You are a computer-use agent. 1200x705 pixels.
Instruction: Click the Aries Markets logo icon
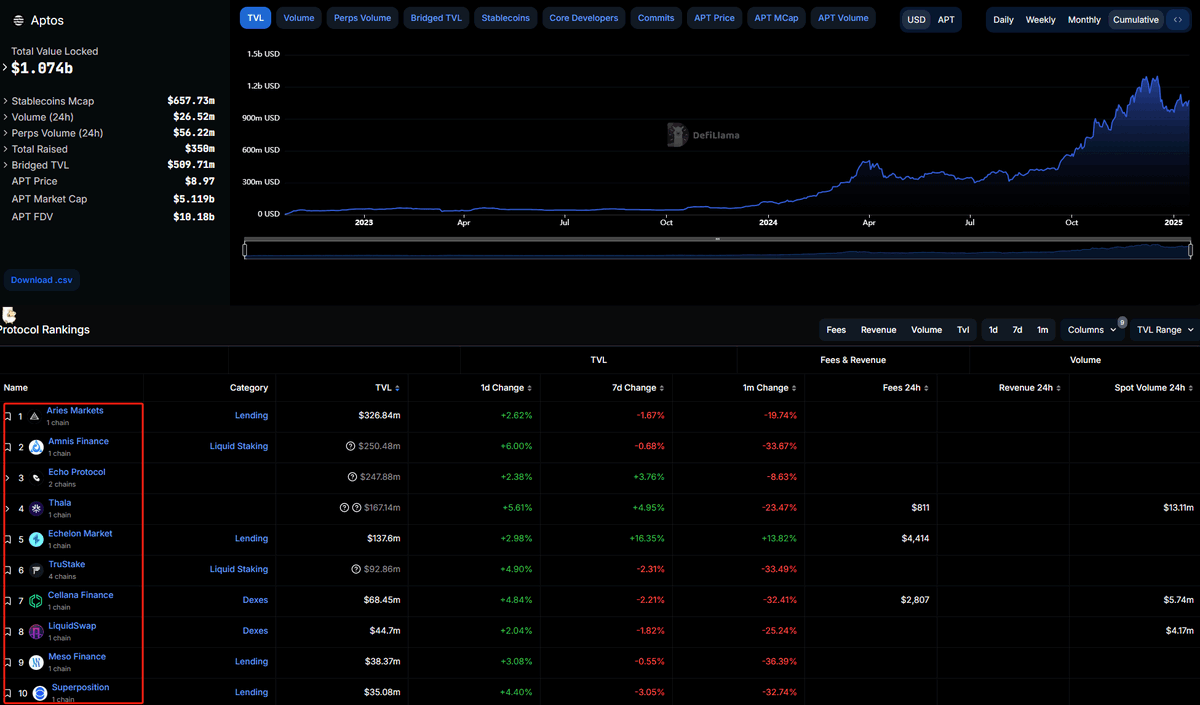click(x=34, y=416)
